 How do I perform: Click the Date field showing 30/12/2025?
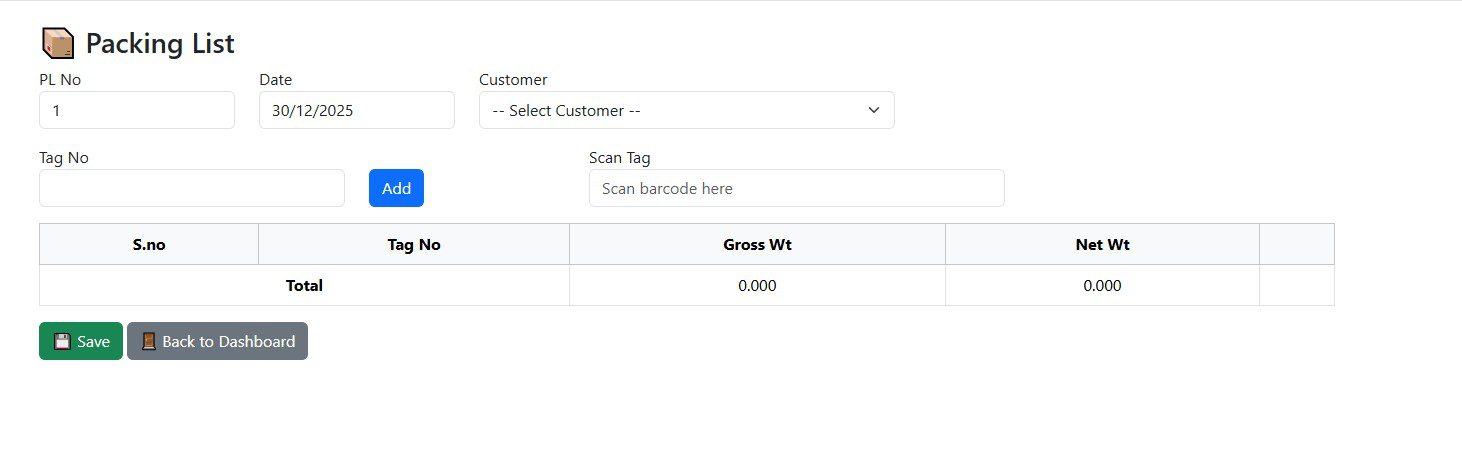tap(356, 110)
